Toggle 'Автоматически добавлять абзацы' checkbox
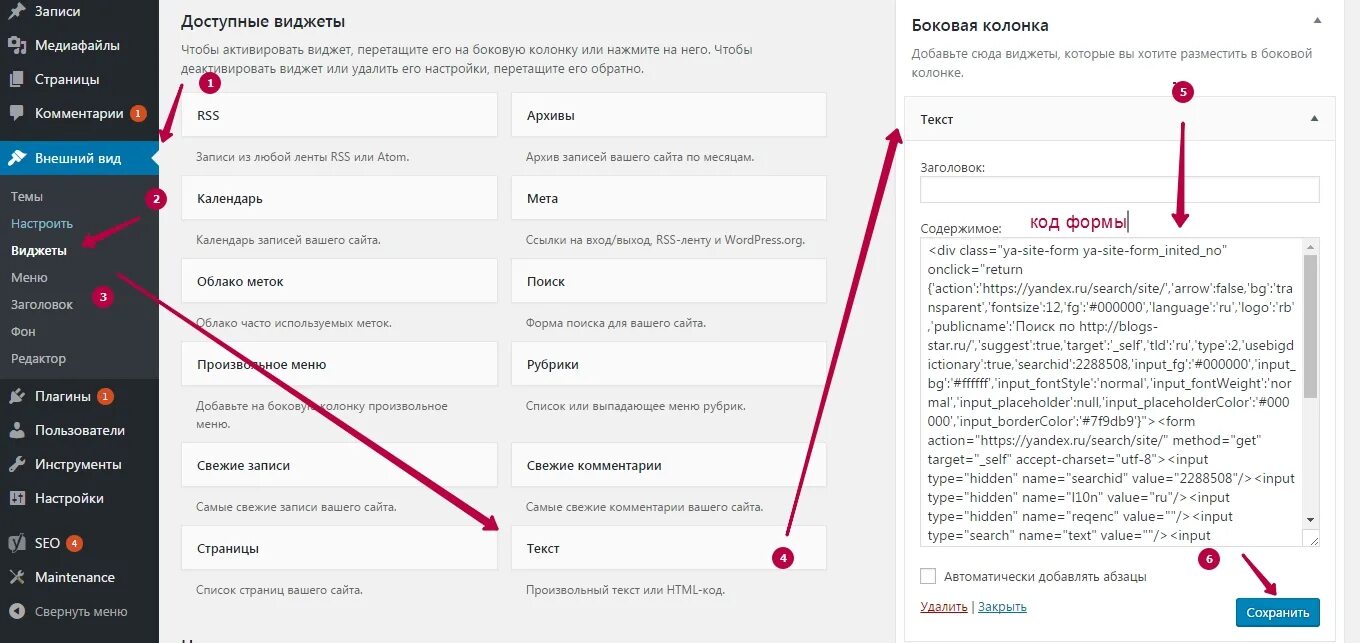 tap(928, 576)
